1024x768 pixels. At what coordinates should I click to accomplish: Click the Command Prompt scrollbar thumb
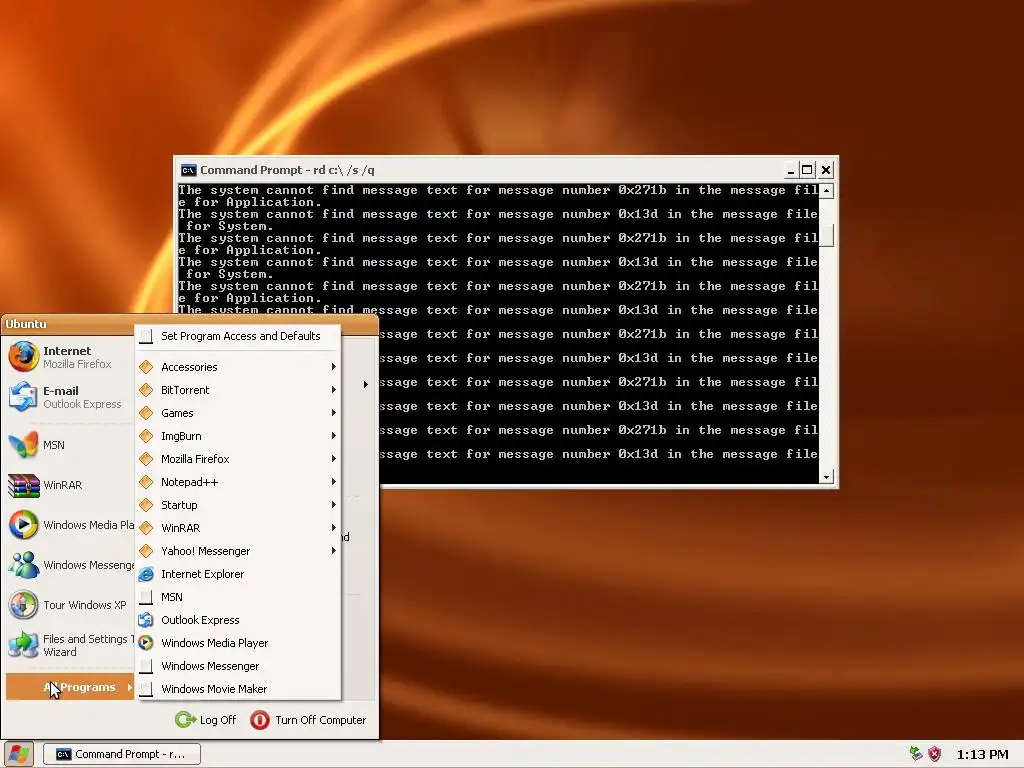click(x=826, y=235)
